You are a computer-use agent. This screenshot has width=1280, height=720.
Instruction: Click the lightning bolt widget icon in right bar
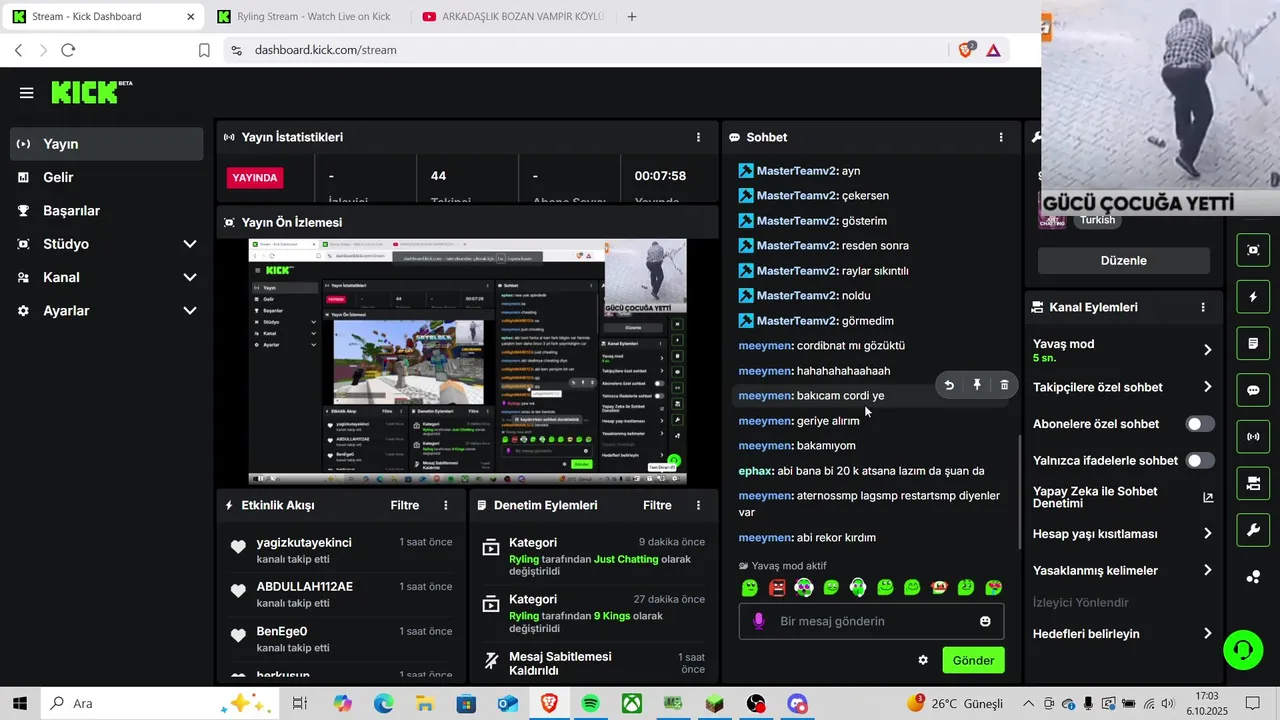click(1253, 297)
